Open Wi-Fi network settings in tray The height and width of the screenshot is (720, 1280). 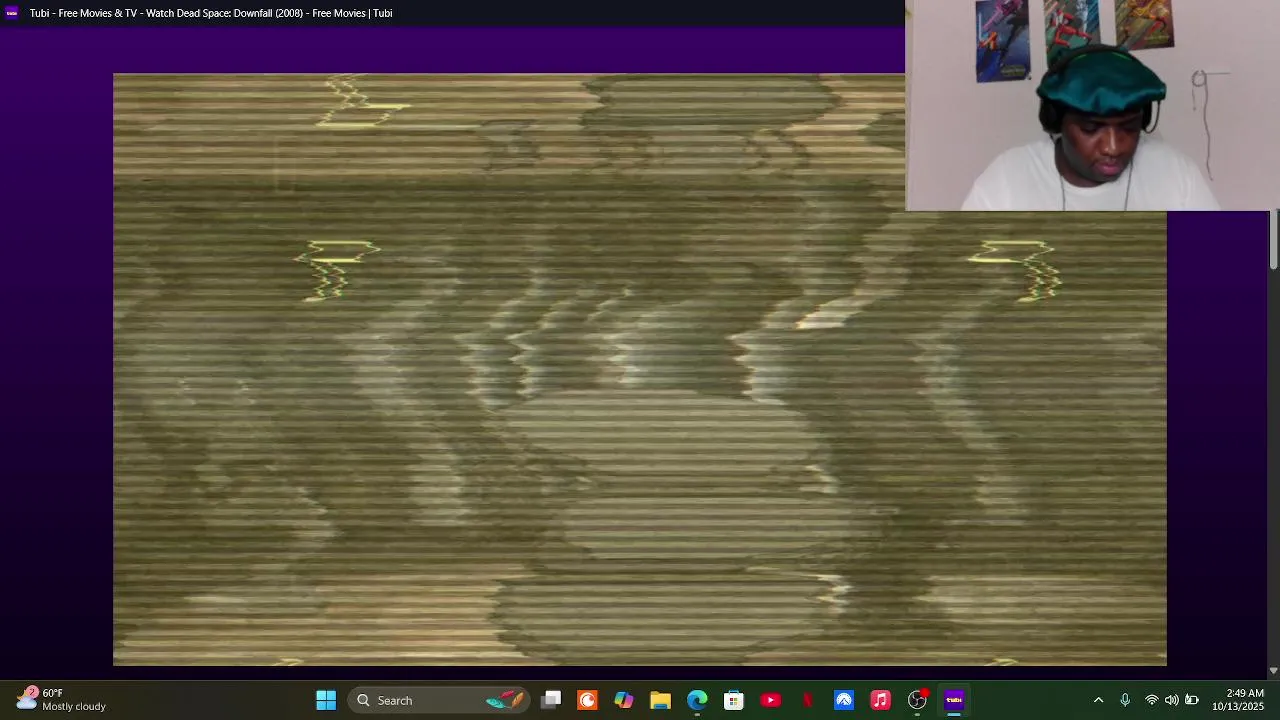[x=1152, y=700]
